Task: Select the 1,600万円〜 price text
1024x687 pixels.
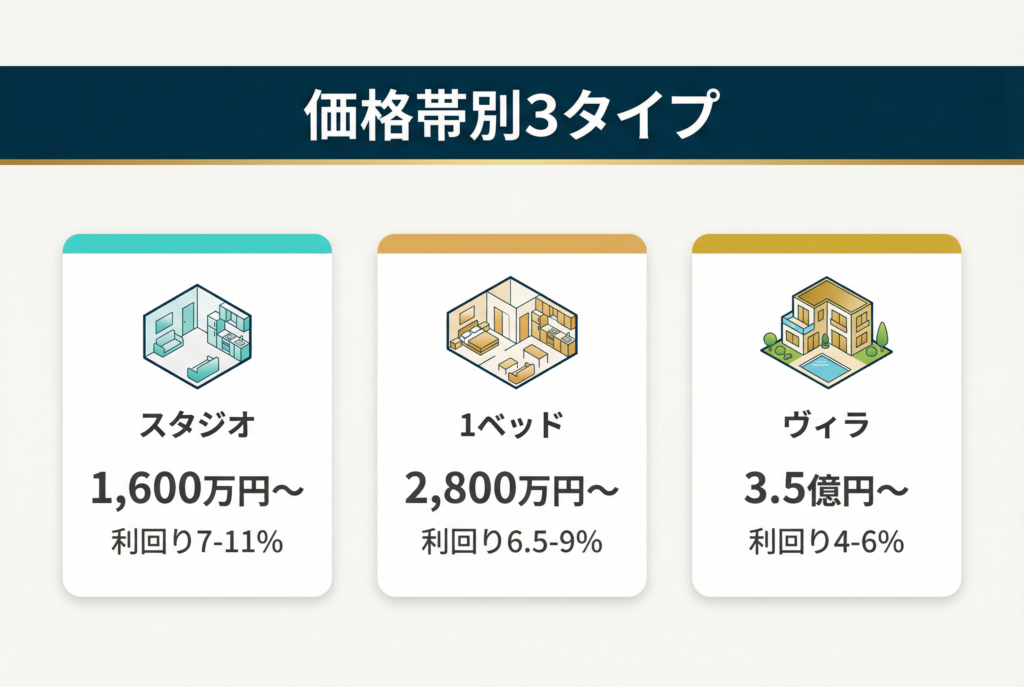Action: coord(197,489)
